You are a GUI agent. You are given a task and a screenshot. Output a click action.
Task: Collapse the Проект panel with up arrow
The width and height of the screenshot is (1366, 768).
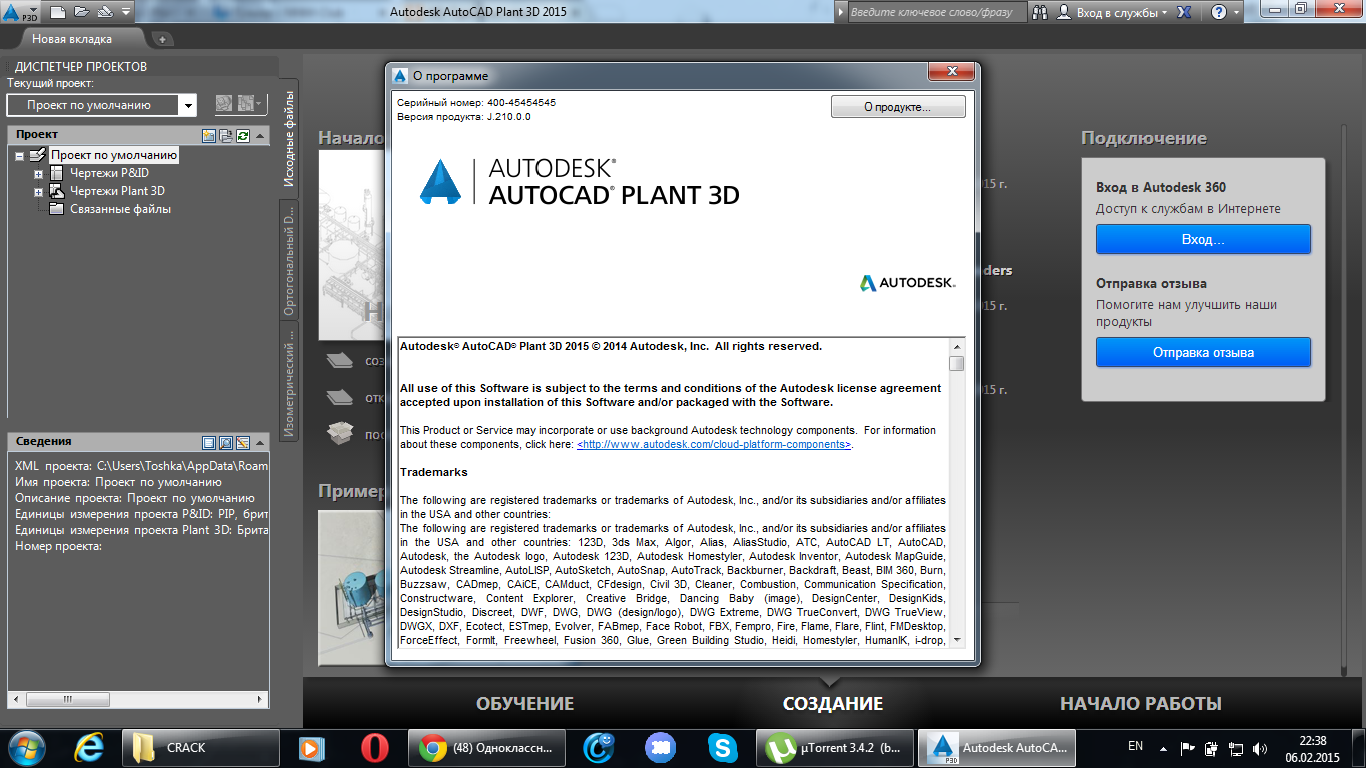pos(260,135)
